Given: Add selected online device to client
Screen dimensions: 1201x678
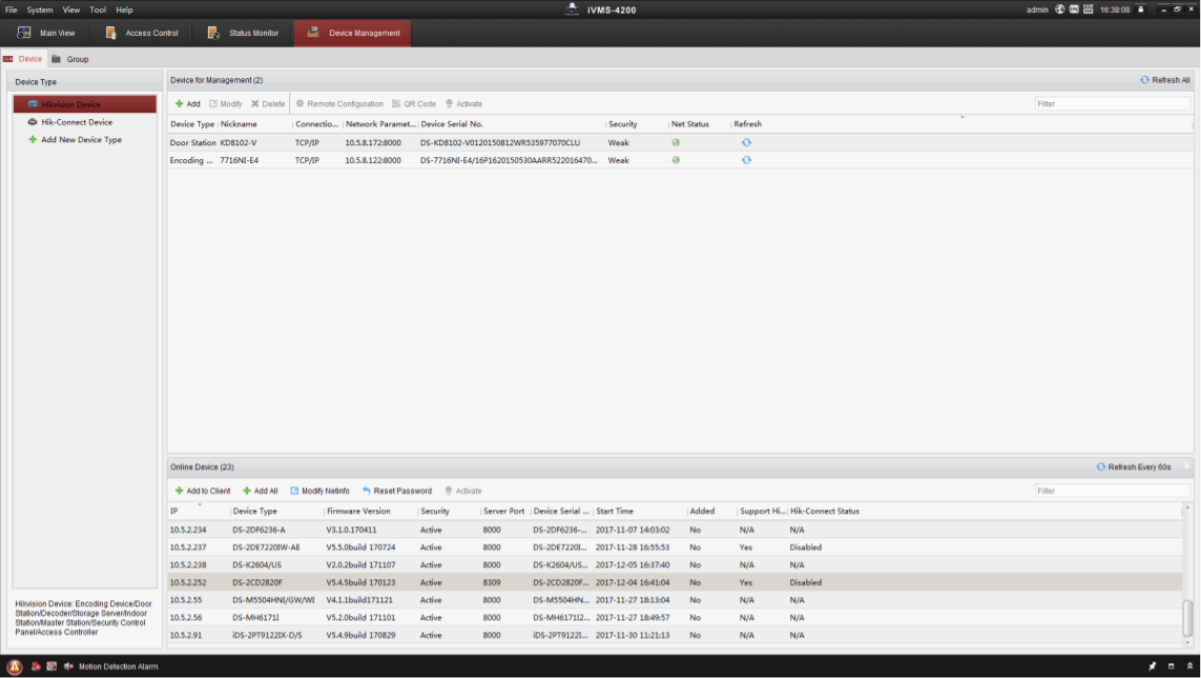Looking at the screenshot, I should pos(202,491).
